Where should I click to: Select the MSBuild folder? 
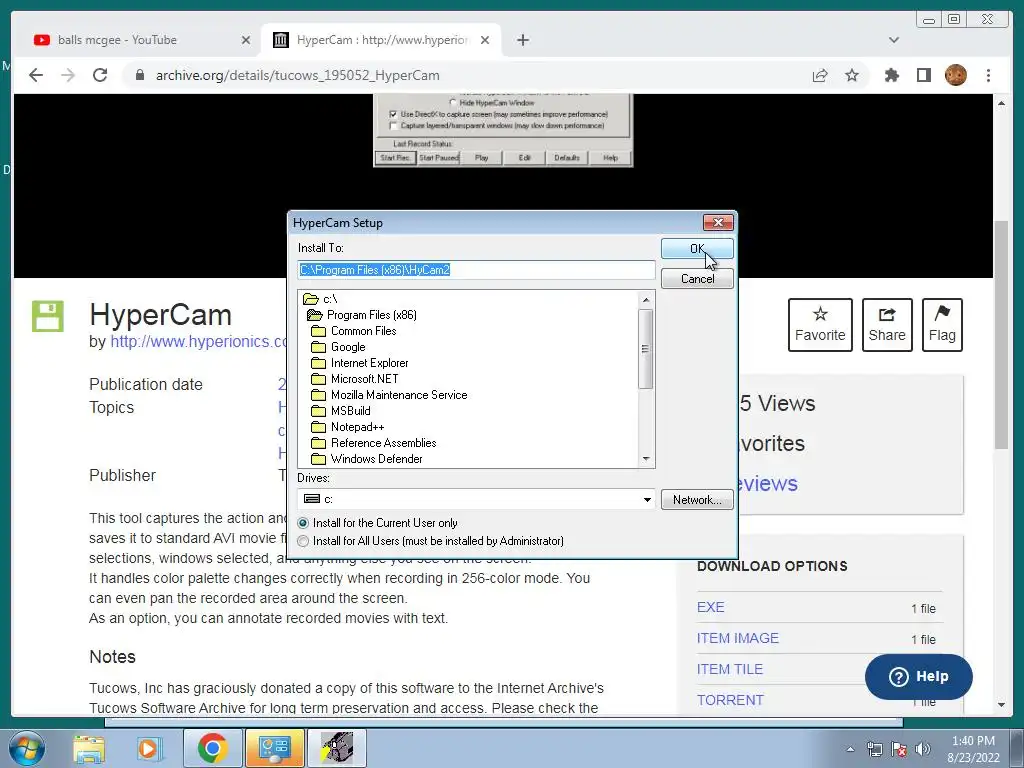pyautogui.click(x=341, y=411)
